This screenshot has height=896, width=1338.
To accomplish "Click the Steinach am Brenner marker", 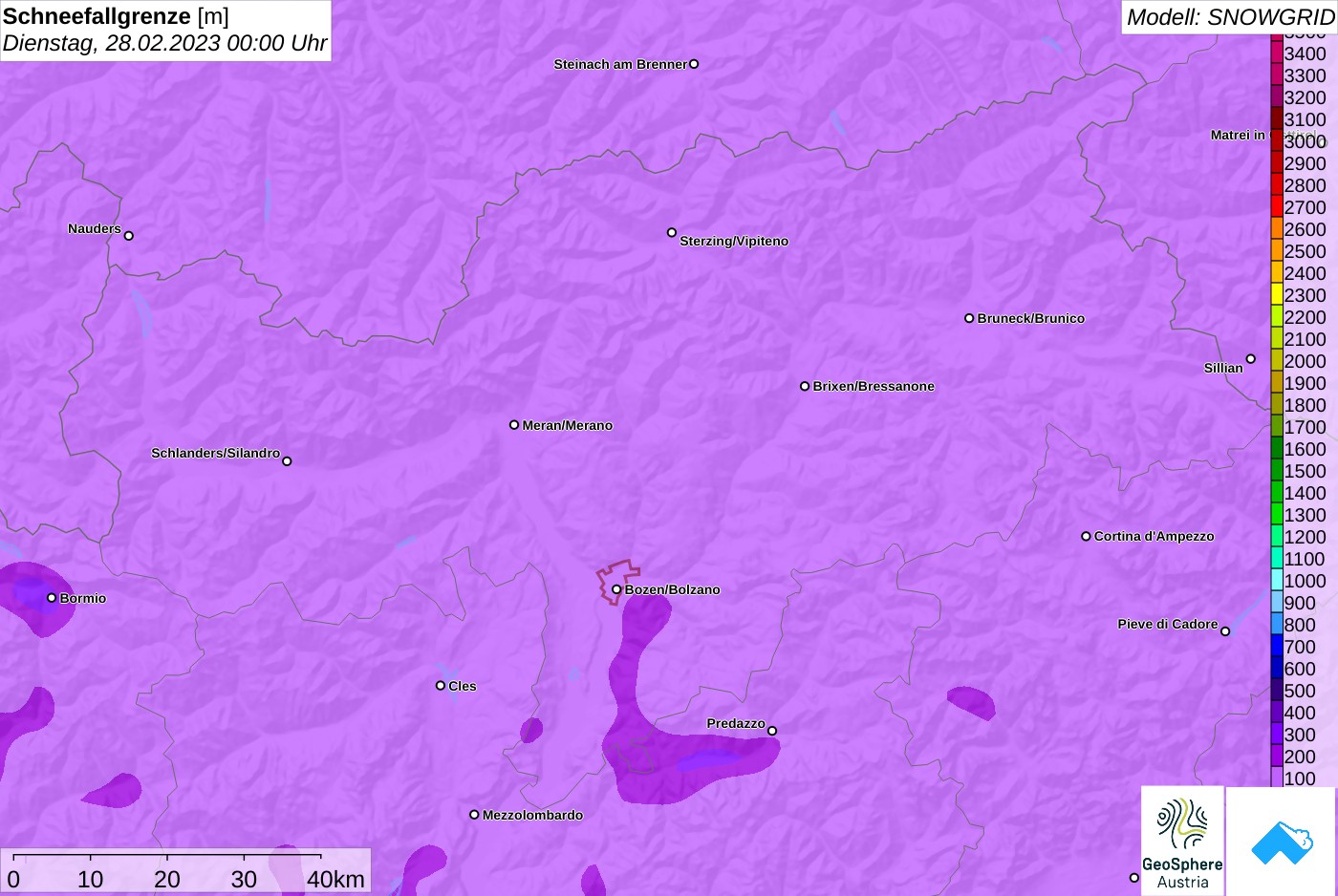I will (x=694, y=64).
